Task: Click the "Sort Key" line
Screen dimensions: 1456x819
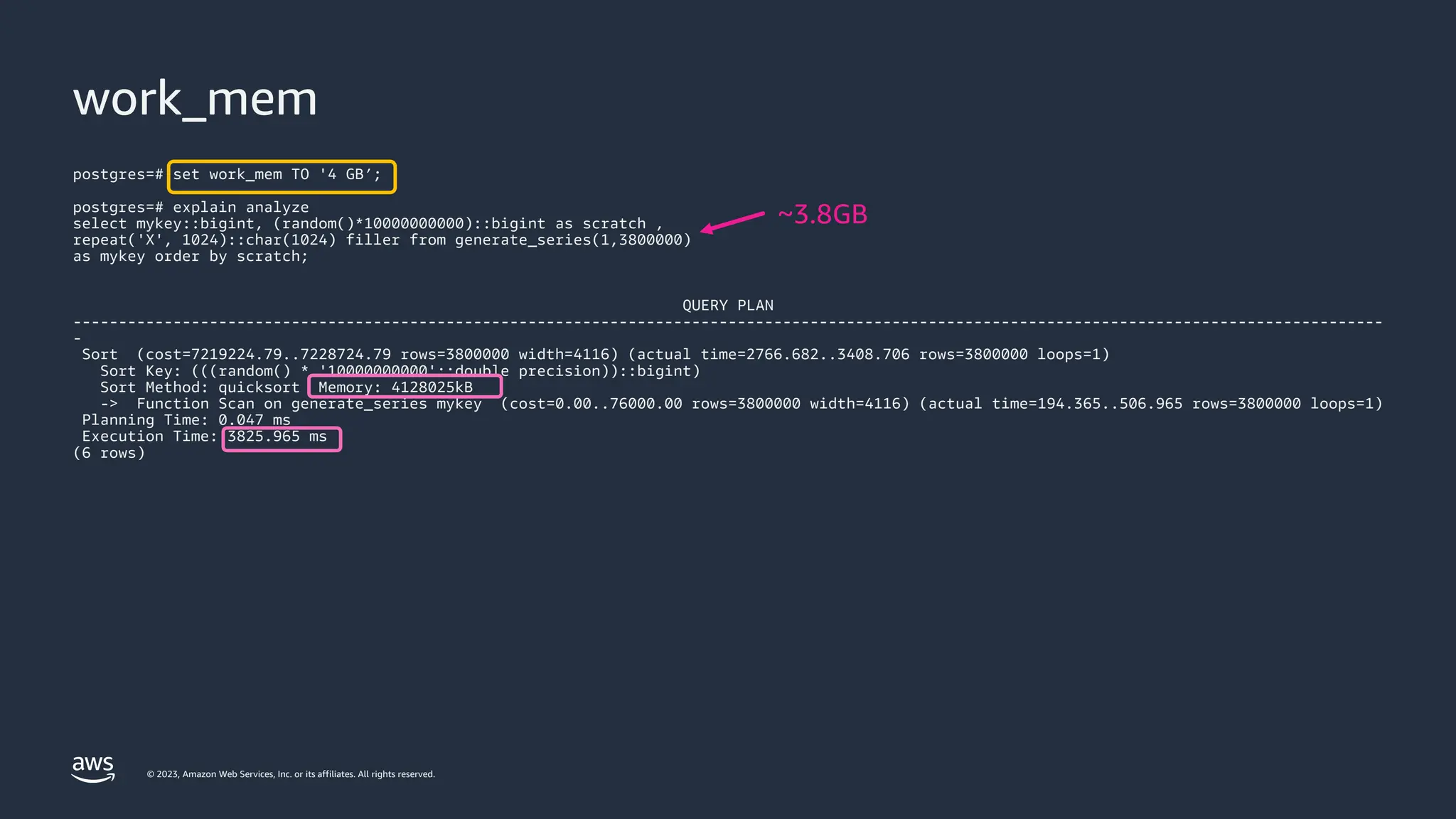Action: pos(400,371)
